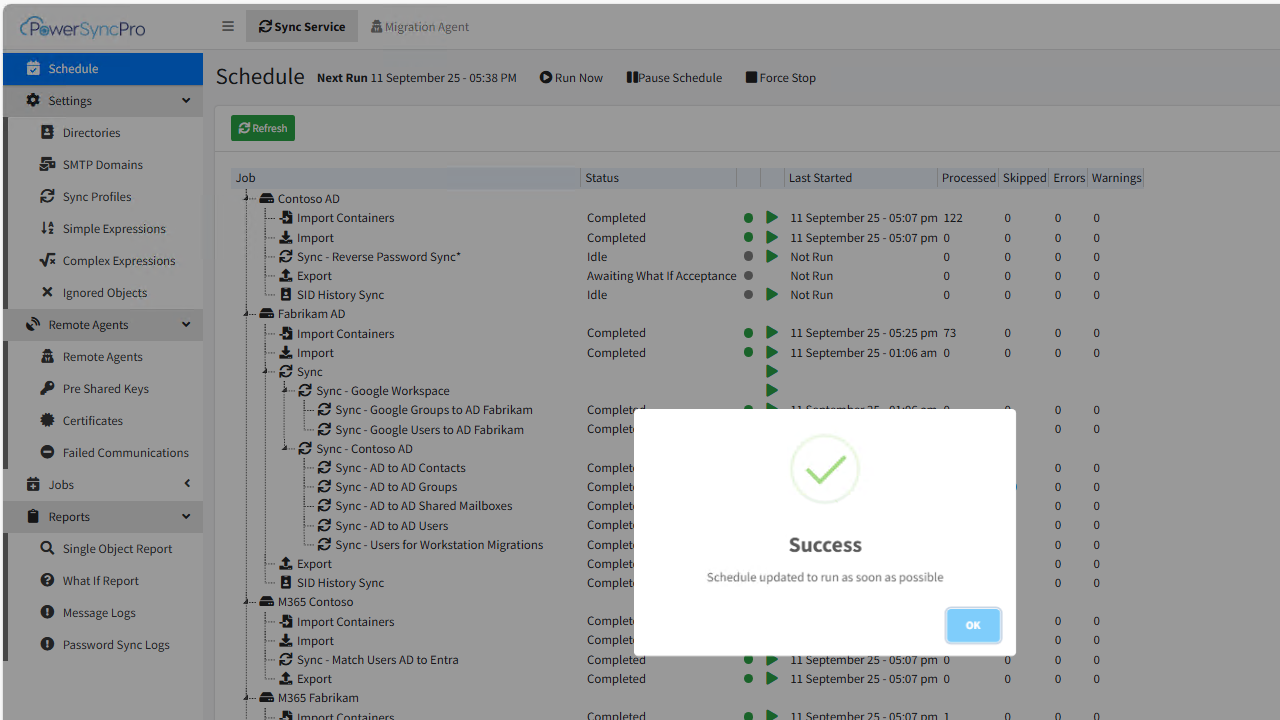
Task: Click the SMTP Domains icon
Action: pos(47,165)
